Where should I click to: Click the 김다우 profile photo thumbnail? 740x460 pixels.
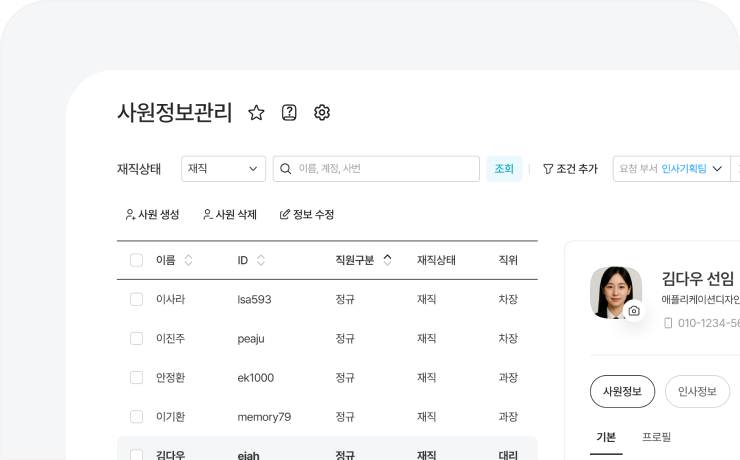point(616,293)
